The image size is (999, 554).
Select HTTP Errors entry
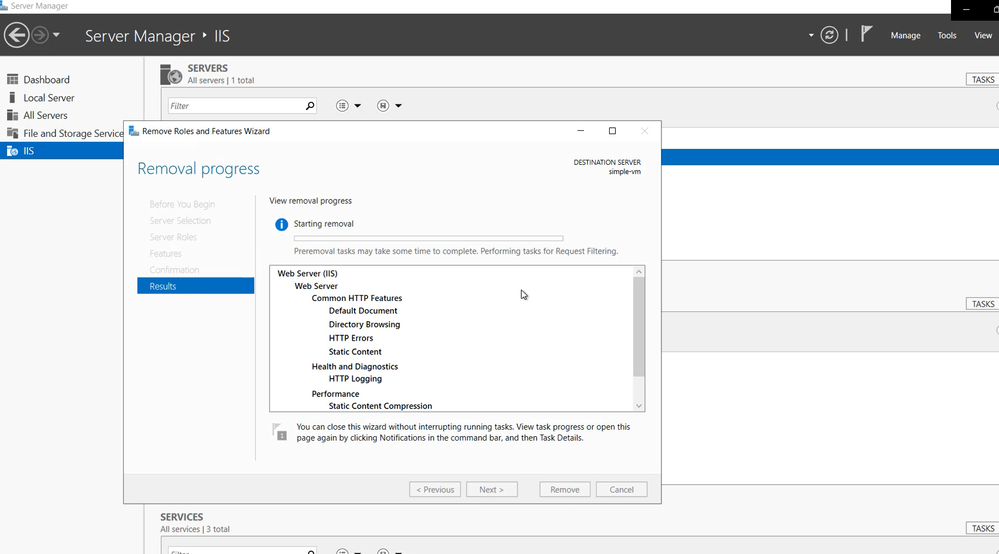pos(351,338)
